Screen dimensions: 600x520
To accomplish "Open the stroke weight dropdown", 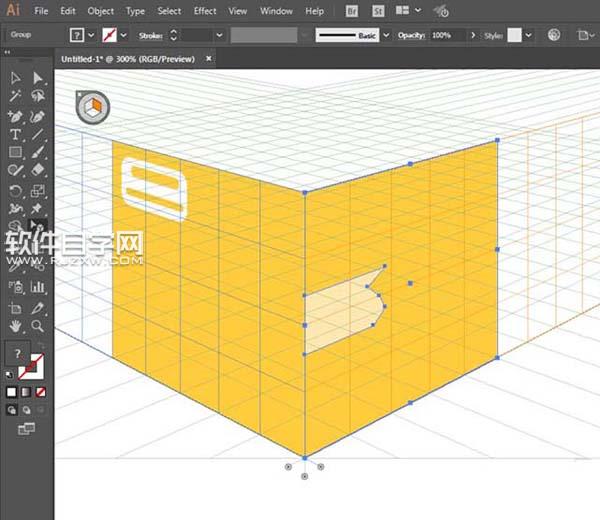I will (x=219, y=35).
